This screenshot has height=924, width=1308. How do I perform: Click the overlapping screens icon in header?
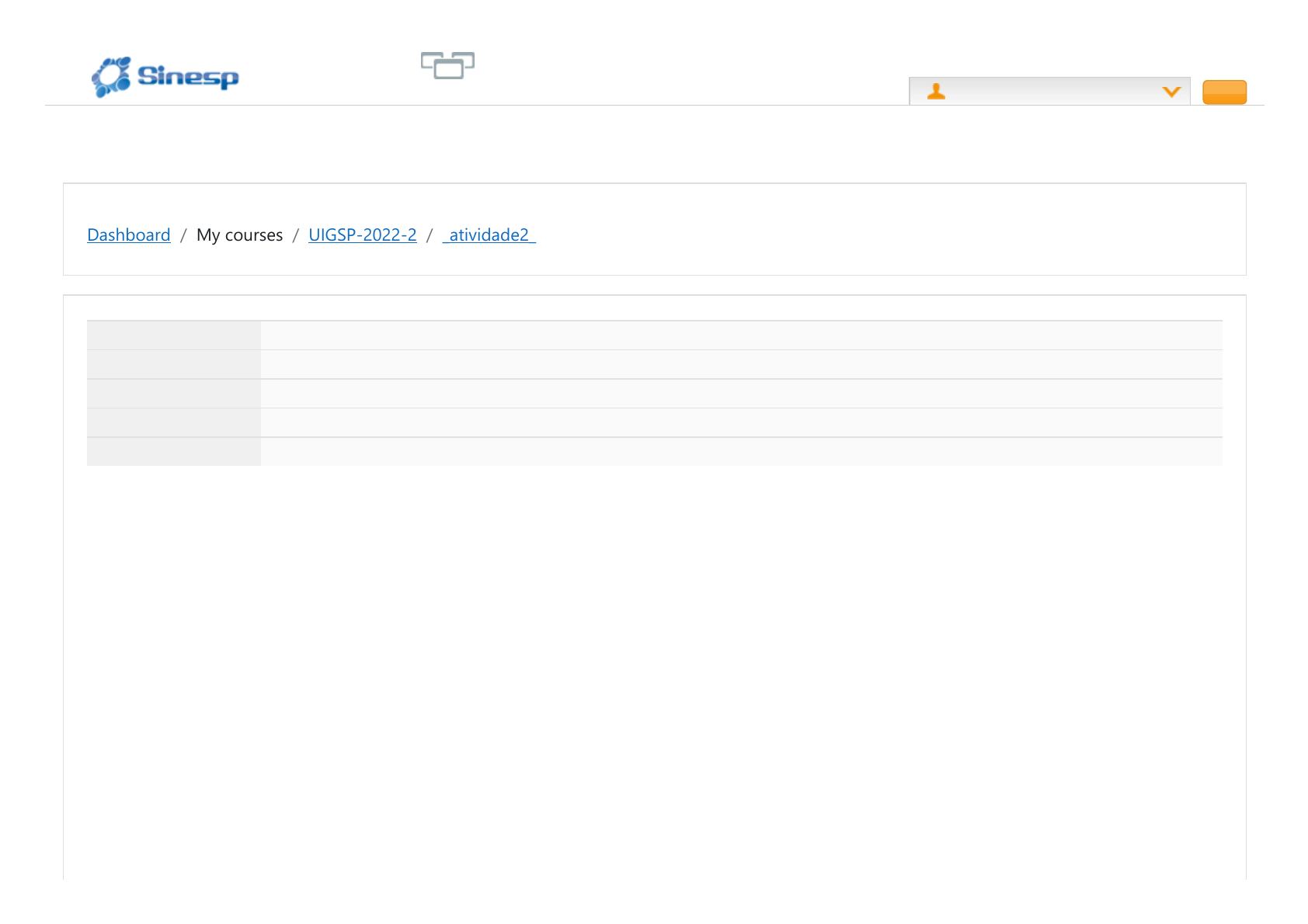click(x=447, y=65)
